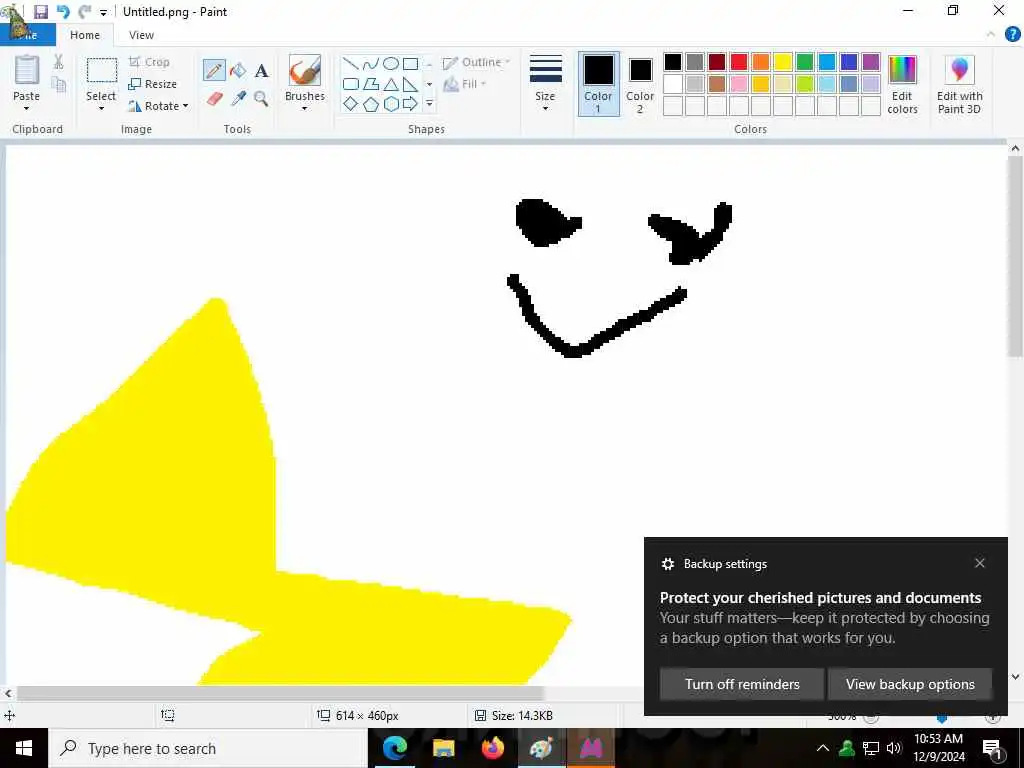Pick the green color swatch
Screen dimensions: 1024x768
tap(805, 62)
